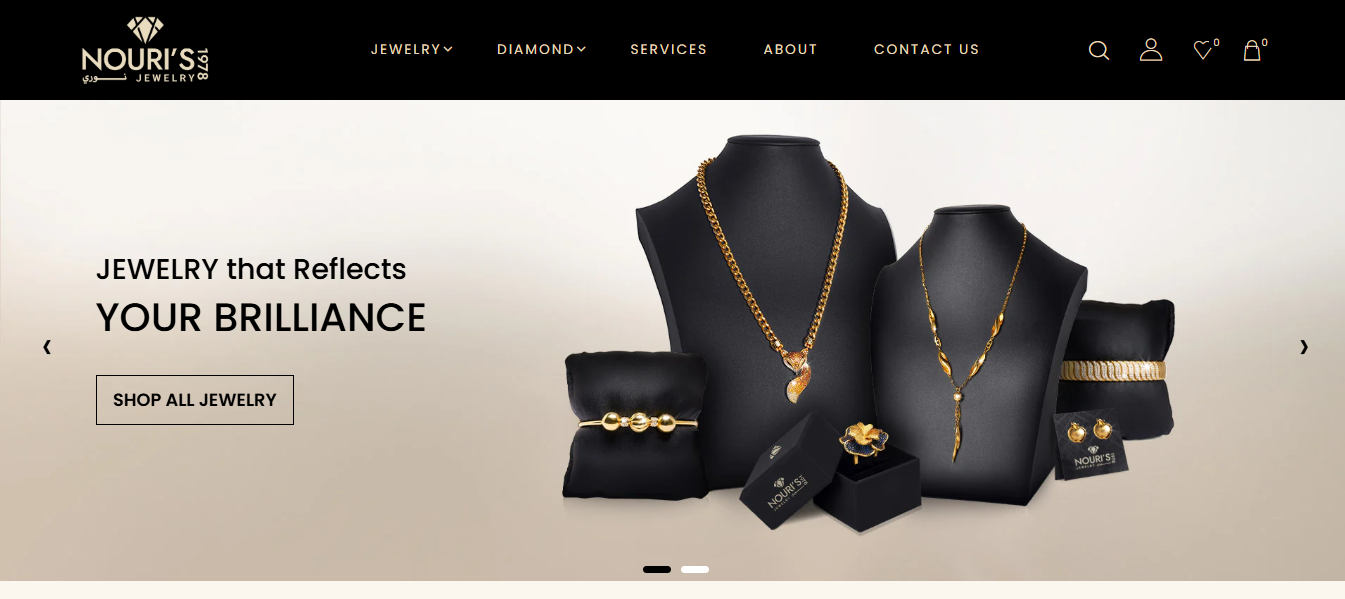
Task: Open the Jewelry navigation menu
Action: (406, 49)
